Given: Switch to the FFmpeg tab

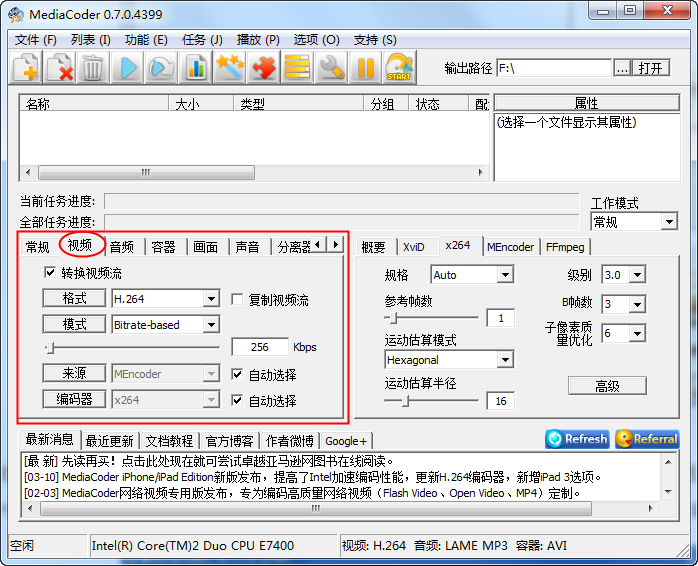Looking at the screenshot, I should tap(565, 247).
